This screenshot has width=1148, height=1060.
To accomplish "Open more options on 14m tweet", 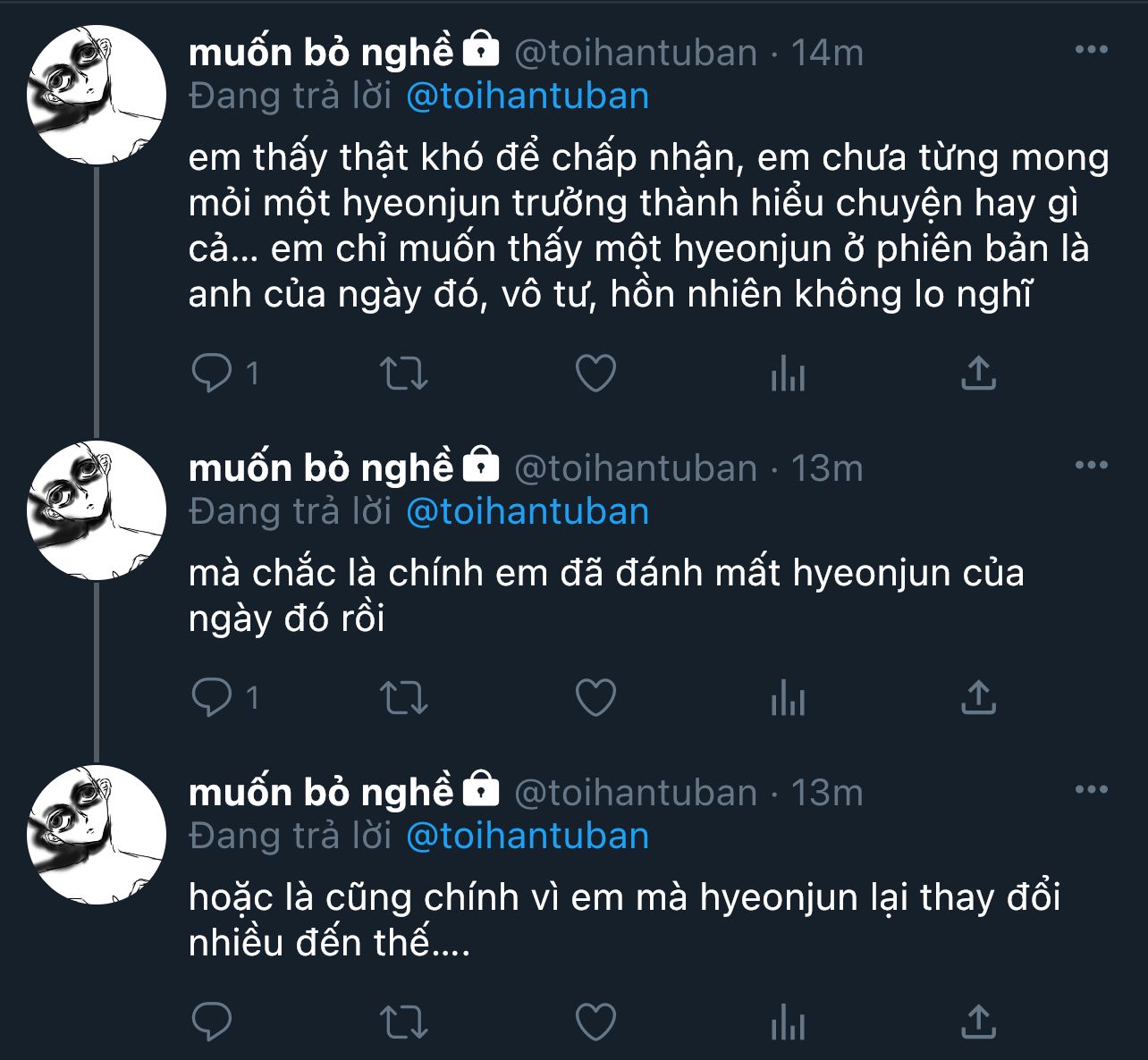I will point(1091,50).
